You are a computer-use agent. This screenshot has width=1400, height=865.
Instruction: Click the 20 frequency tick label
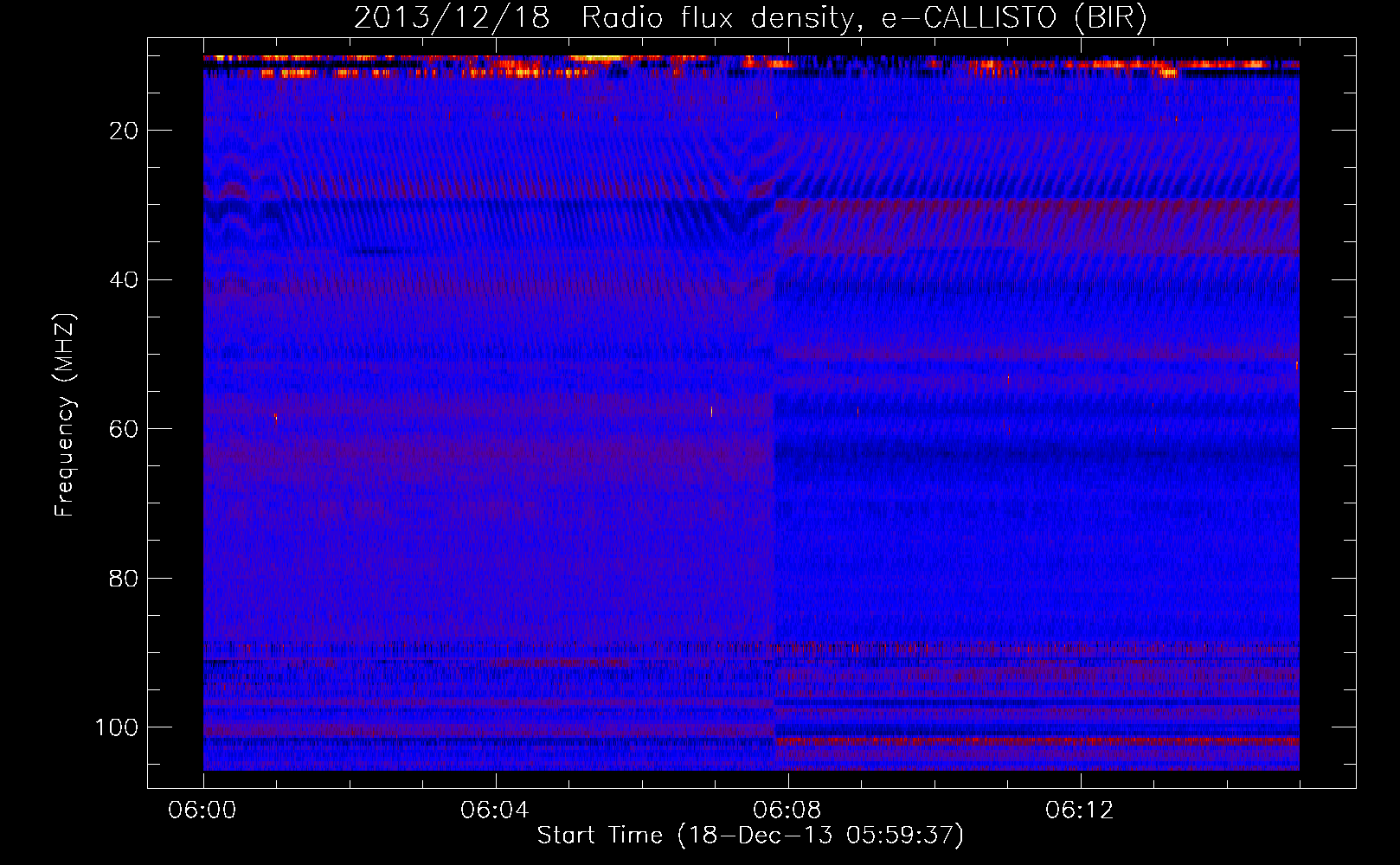point(125,131)
